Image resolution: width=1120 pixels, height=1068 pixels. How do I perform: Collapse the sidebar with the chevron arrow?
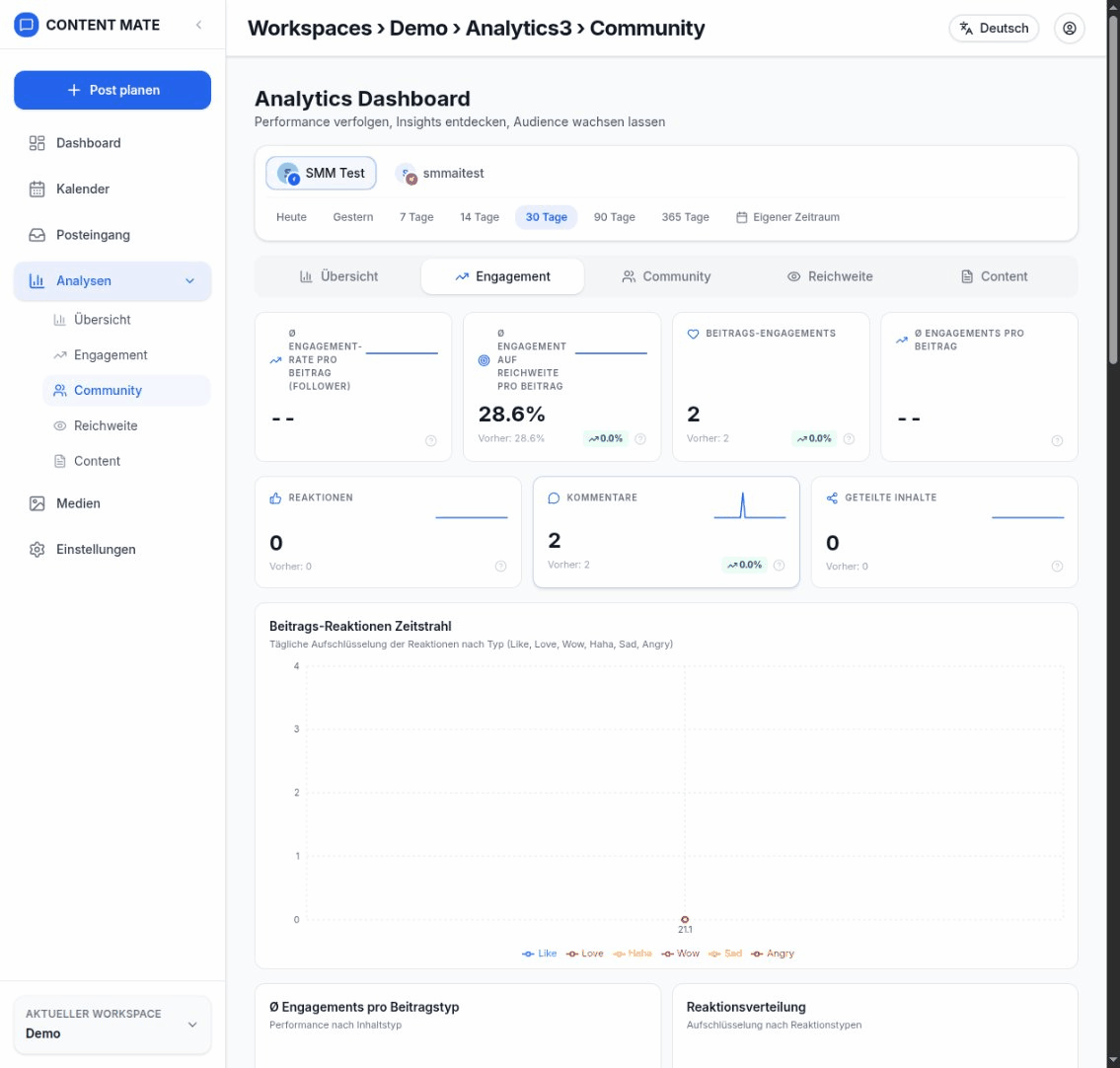198,25
